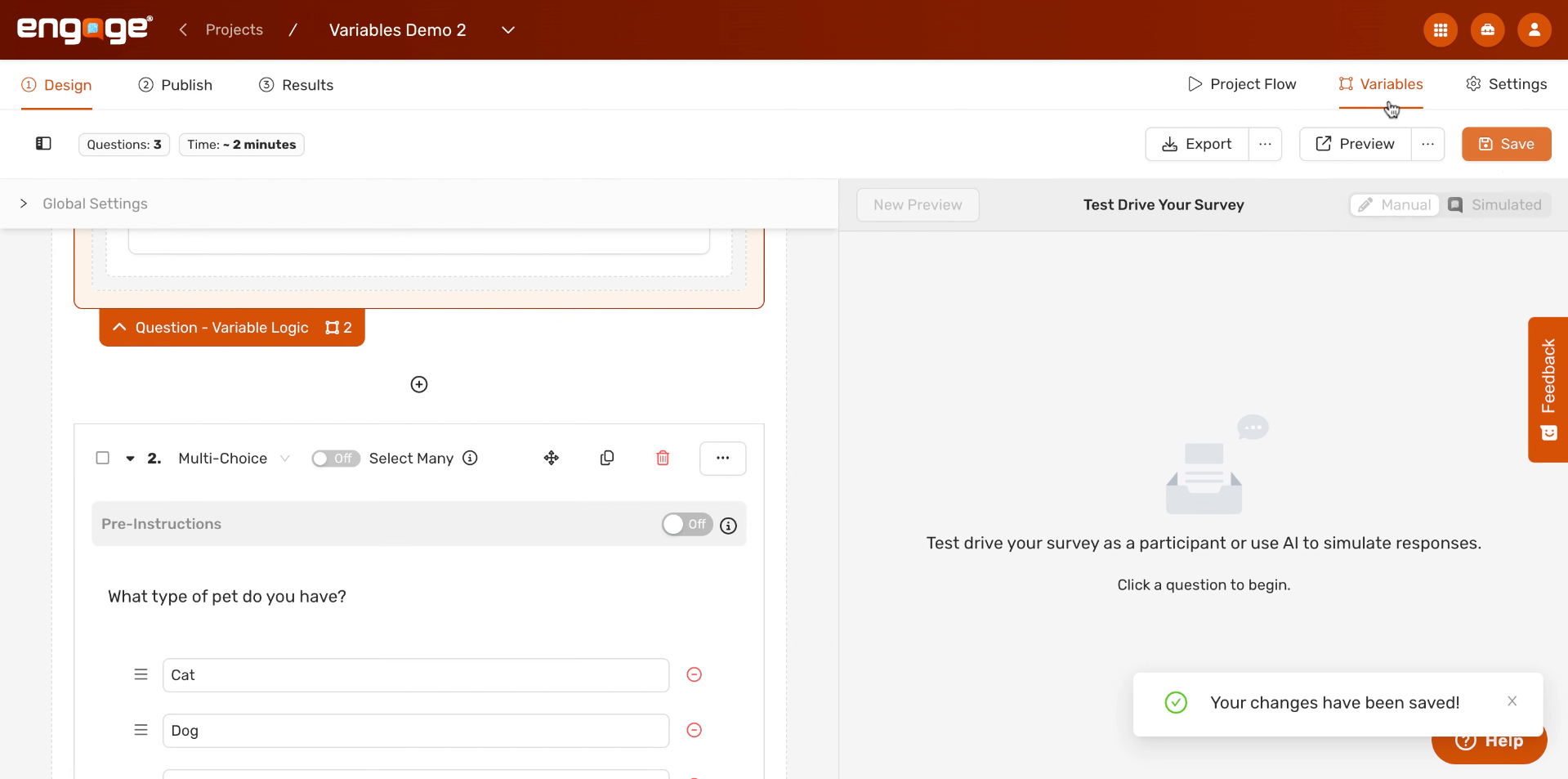This screenshot has height=779, width=1568.
Task: Toggle the Select Many switch
Action: tap(335, 459)
